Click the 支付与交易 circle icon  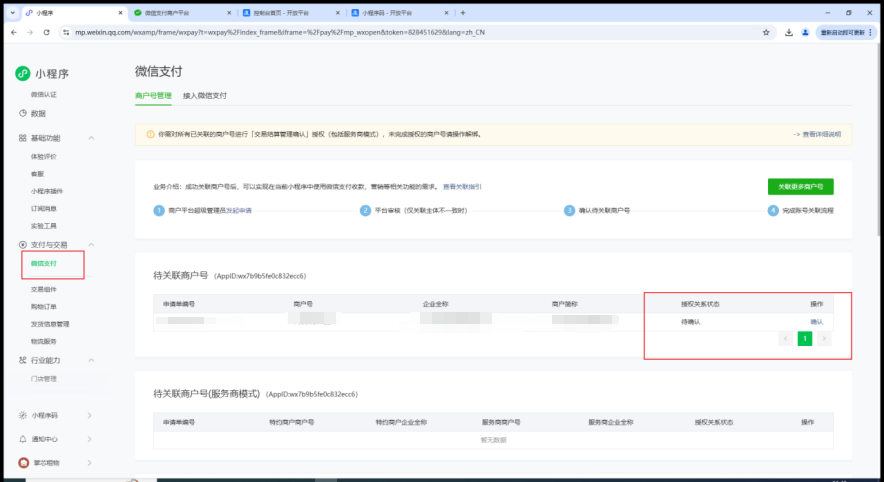click(23, 245)
